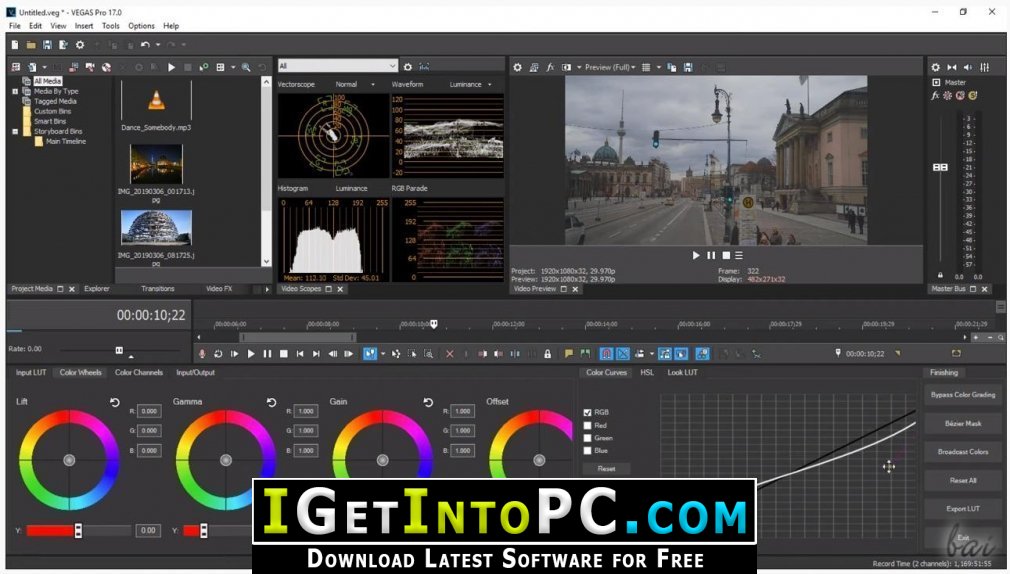Viewport: 1010px width, 574px height.
Task: Open Video Preview's video FX icon
Action: click(550, 67)
